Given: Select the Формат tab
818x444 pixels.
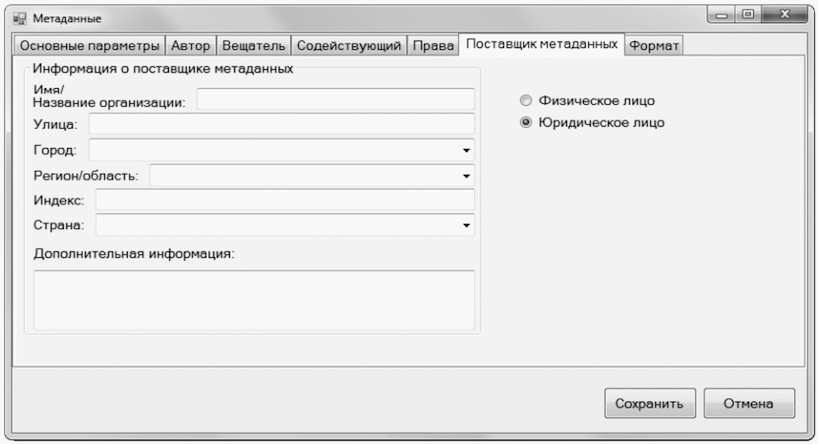Looking at the screenshot, I should [654, 46].
